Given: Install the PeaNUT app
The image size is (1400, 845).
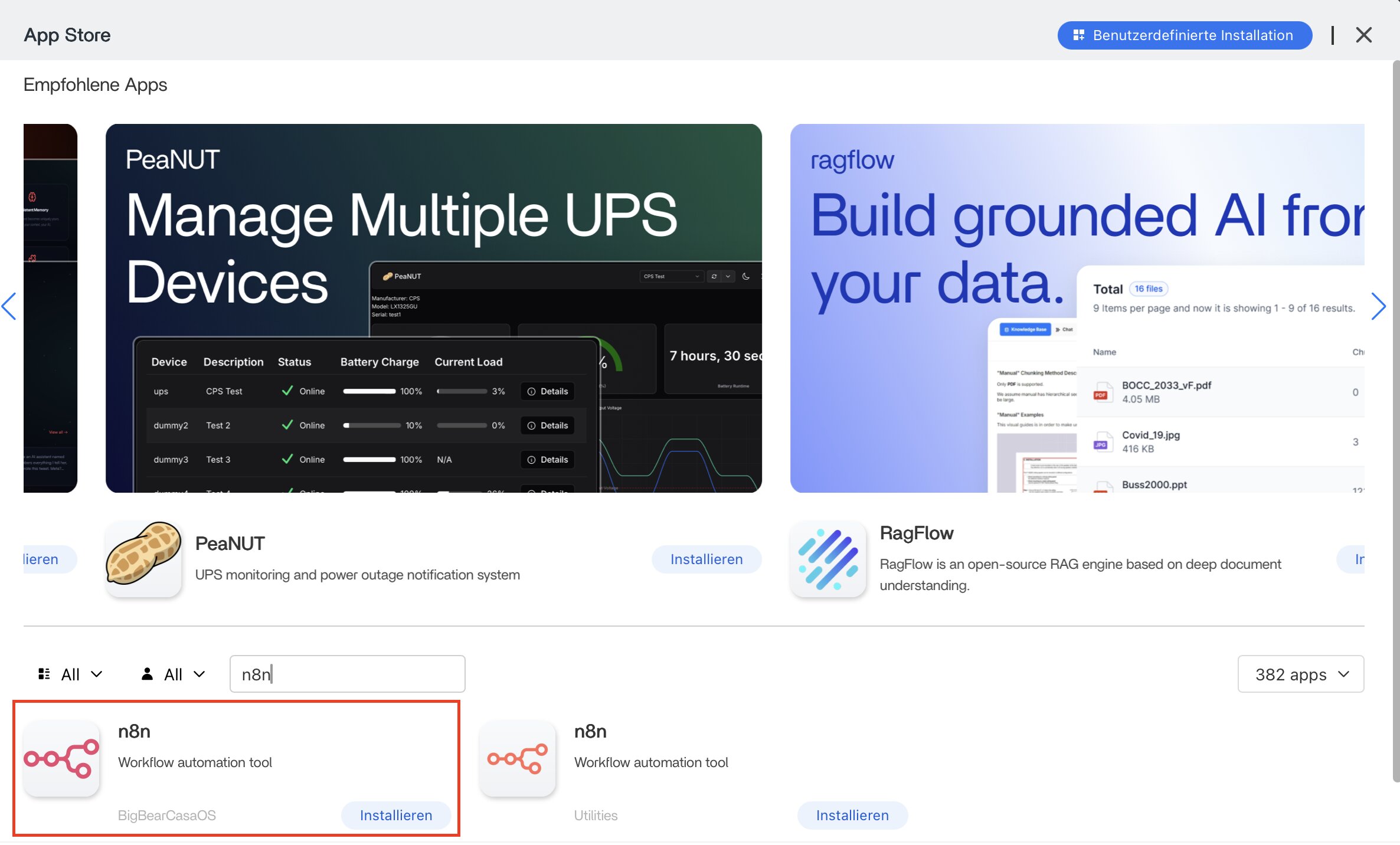Looking at the screenshot, I should click(706, 559).
